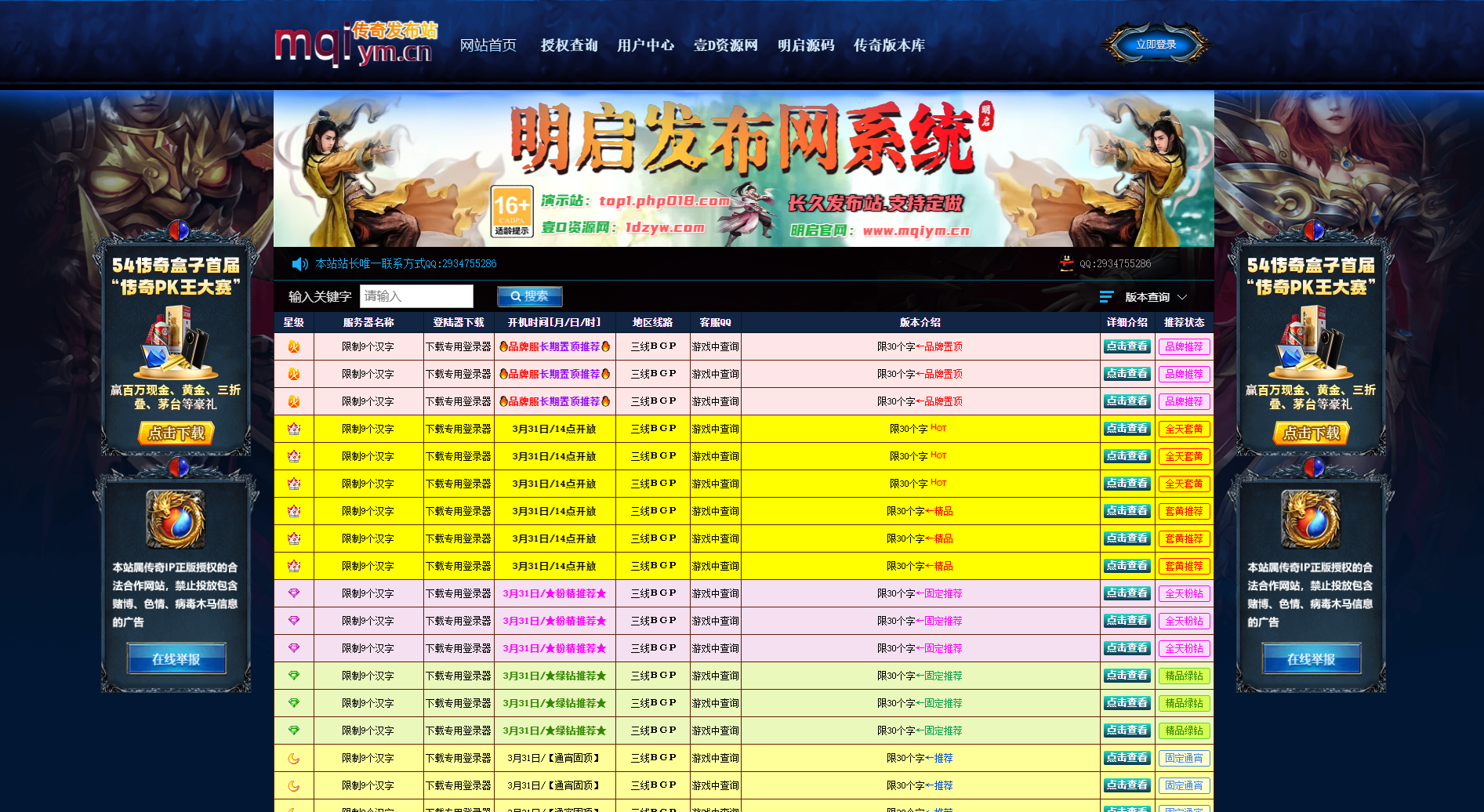Open the 授权查询 menu item

tap(569, 45)
